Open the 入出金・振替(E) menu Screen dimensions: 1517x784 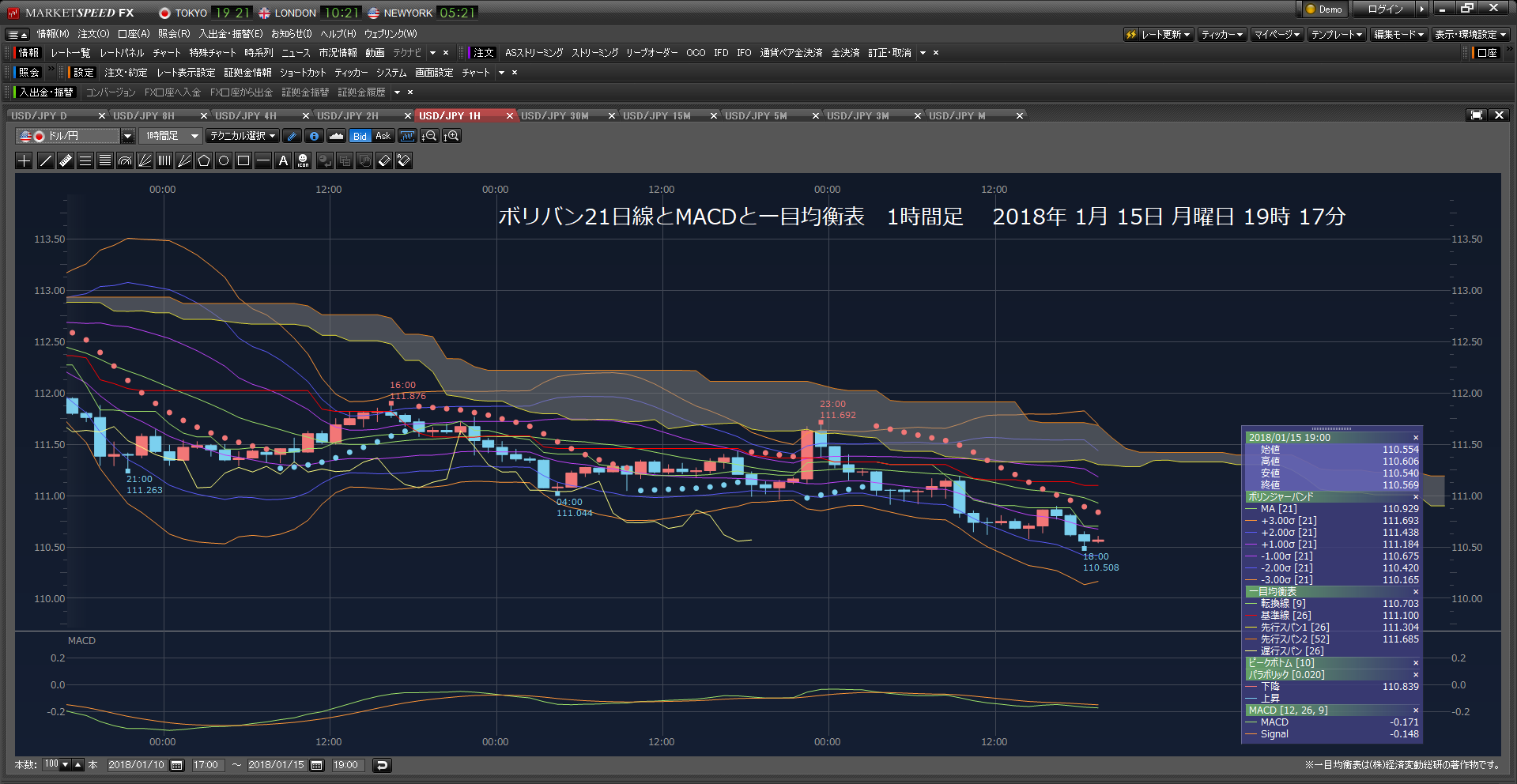tap(231, 34)
